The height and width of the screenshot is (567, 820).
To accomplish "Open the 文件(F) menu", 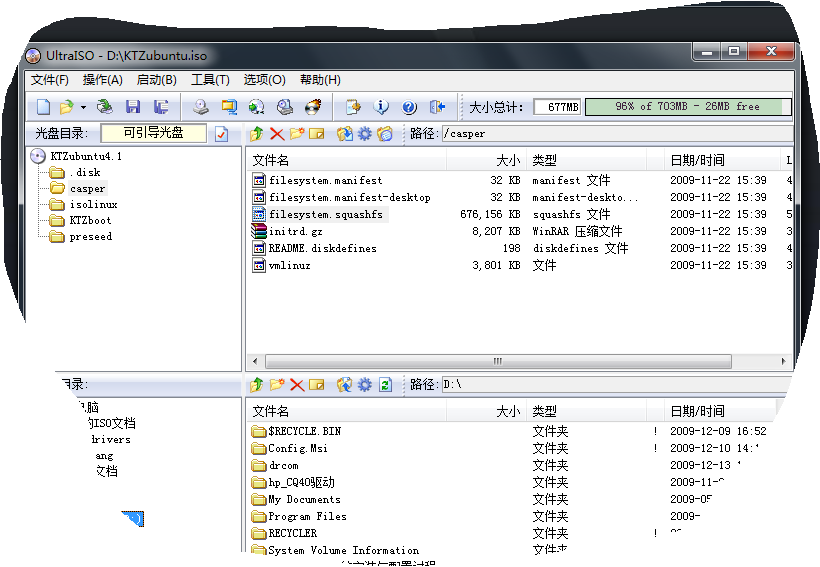I will (50, 80).
